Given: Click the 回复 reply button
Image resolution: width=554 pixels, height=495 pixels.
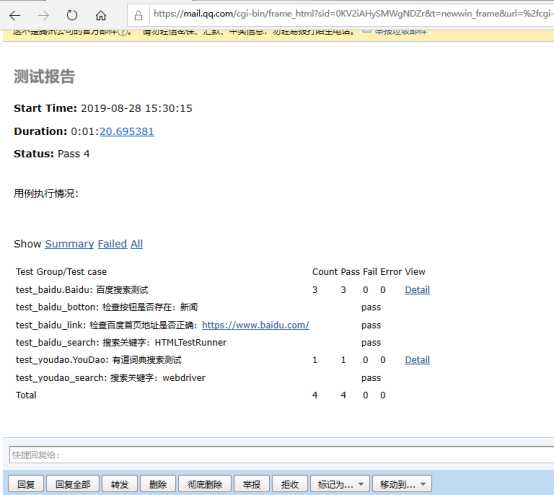Looking at the screenshot, I should pyautogui.click(x=26, y=484).
